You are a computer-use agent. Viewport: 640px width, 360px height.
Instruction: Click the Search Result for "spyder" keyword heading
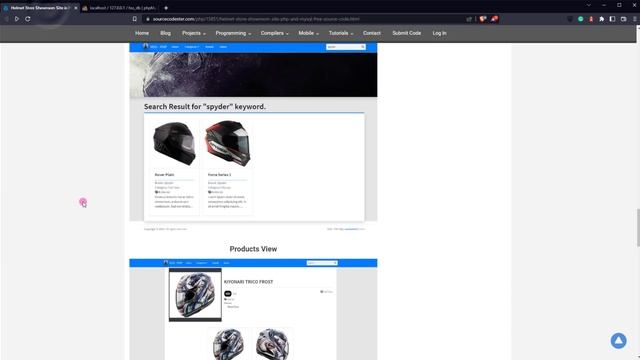point(205,107)
